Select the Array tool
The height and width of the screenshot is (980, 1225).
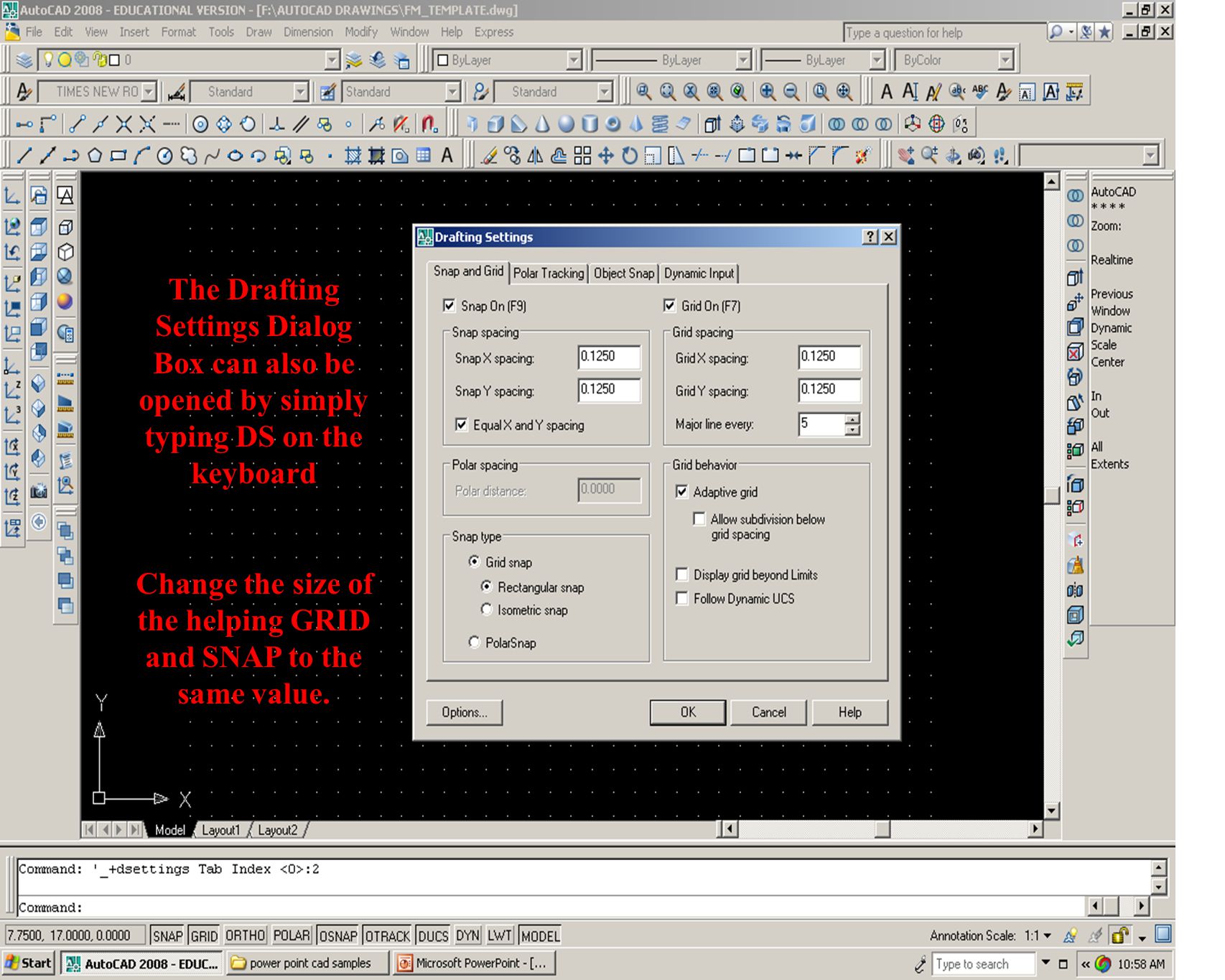point(582,156)
